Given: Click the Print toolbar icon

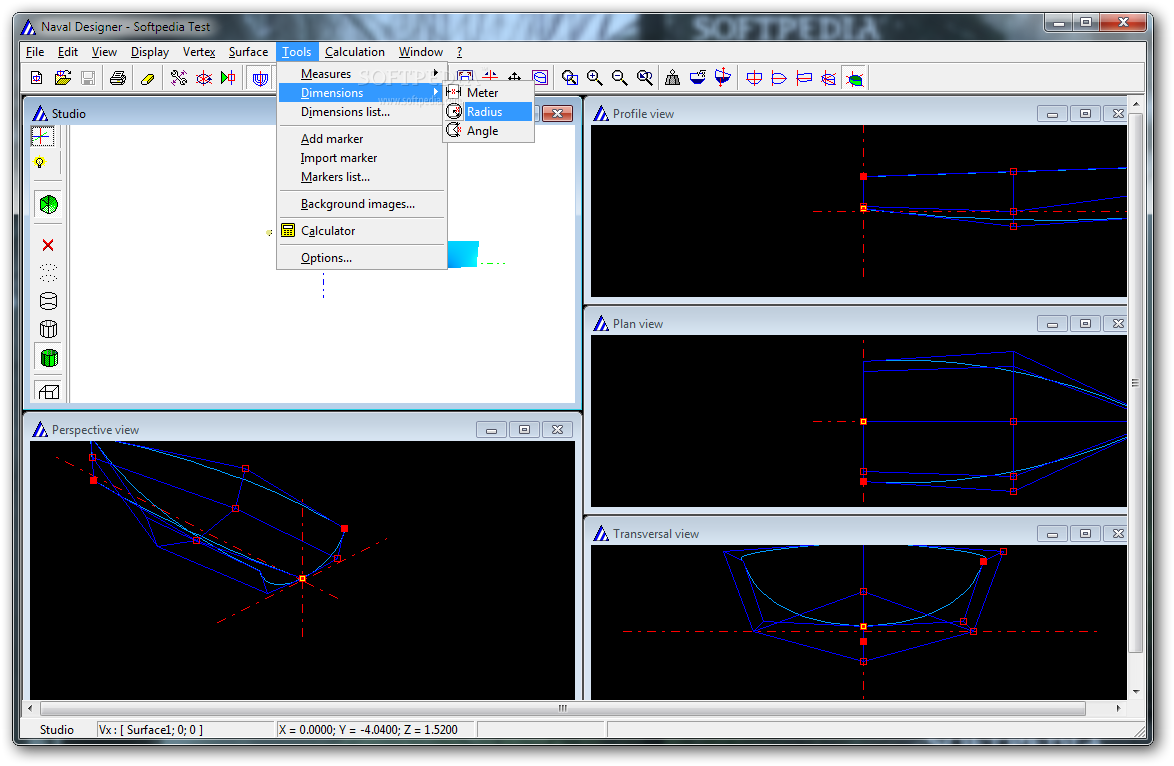Looking at the screenshot, I should pos(118,78).
